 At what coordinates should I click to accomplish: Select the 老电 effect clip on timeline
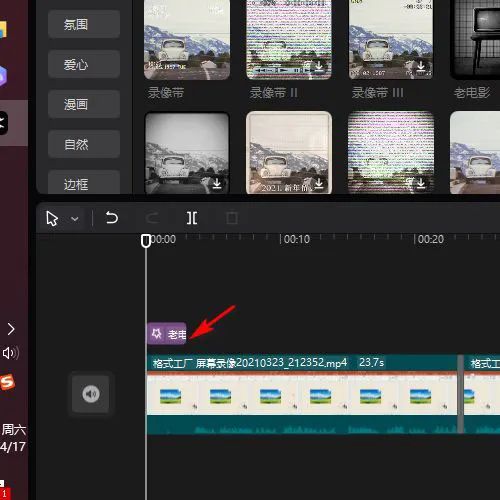(x=167, y=333)
